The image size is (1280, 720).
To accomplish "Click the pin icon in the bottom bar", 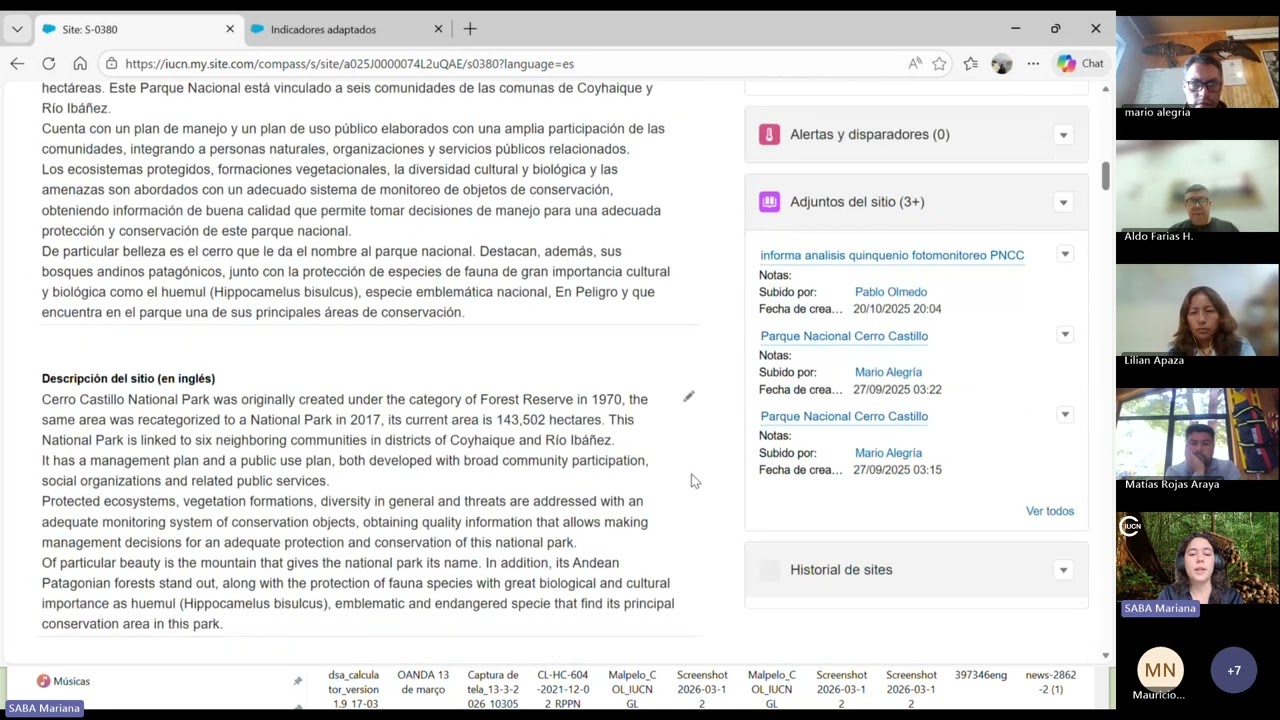I will click(x=297, y=681).
